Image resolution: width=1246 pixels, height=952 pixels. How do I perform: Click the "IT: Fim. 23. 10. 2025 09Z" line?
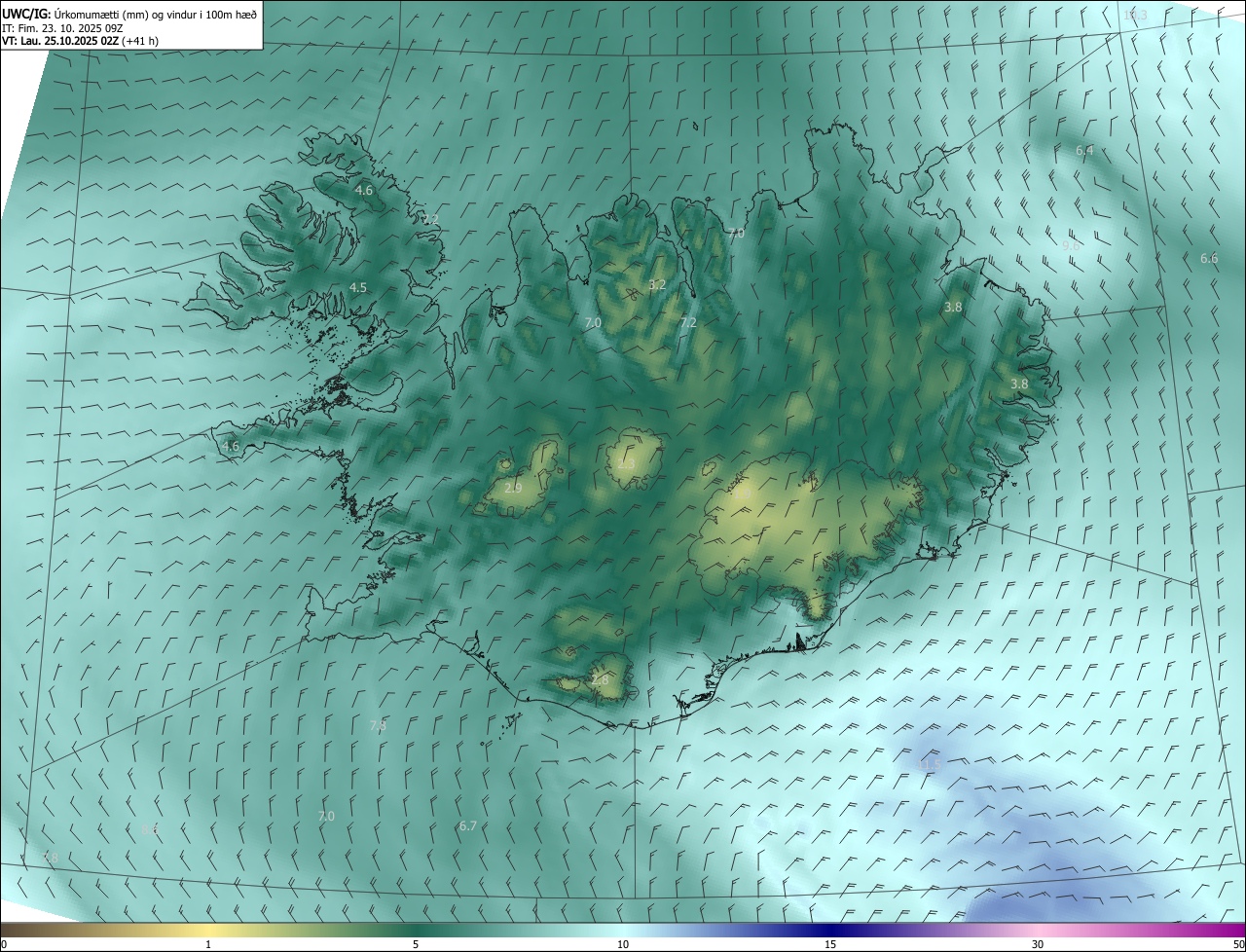(x=61, y=28)
